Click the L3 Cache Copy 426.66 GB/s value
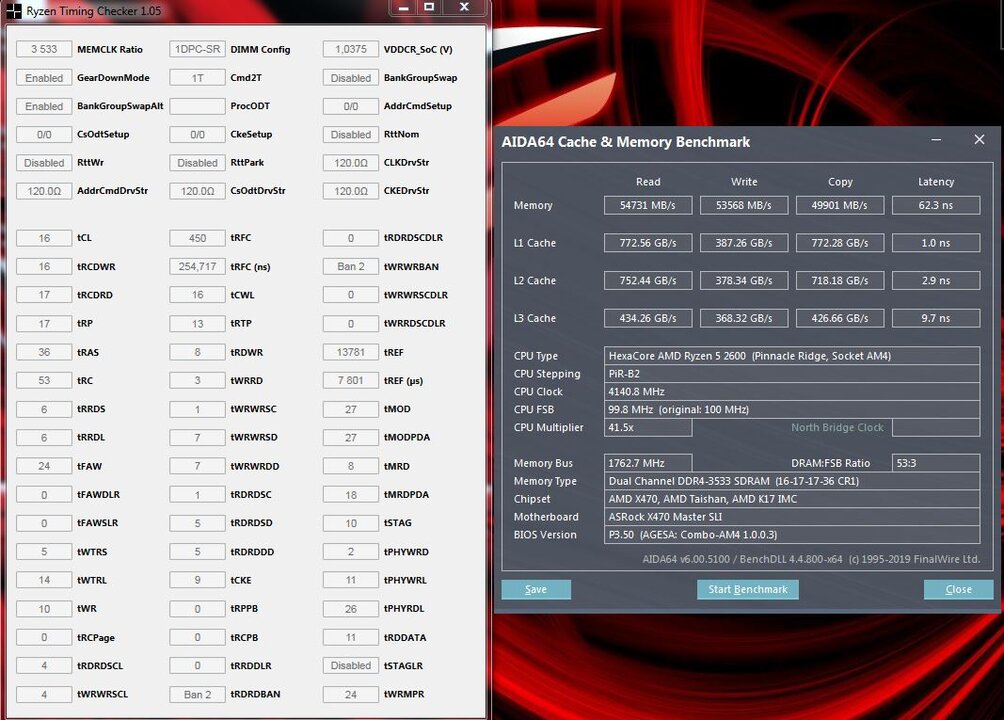The width and height of the screenshot is (1004, 720). click(840, 318)
